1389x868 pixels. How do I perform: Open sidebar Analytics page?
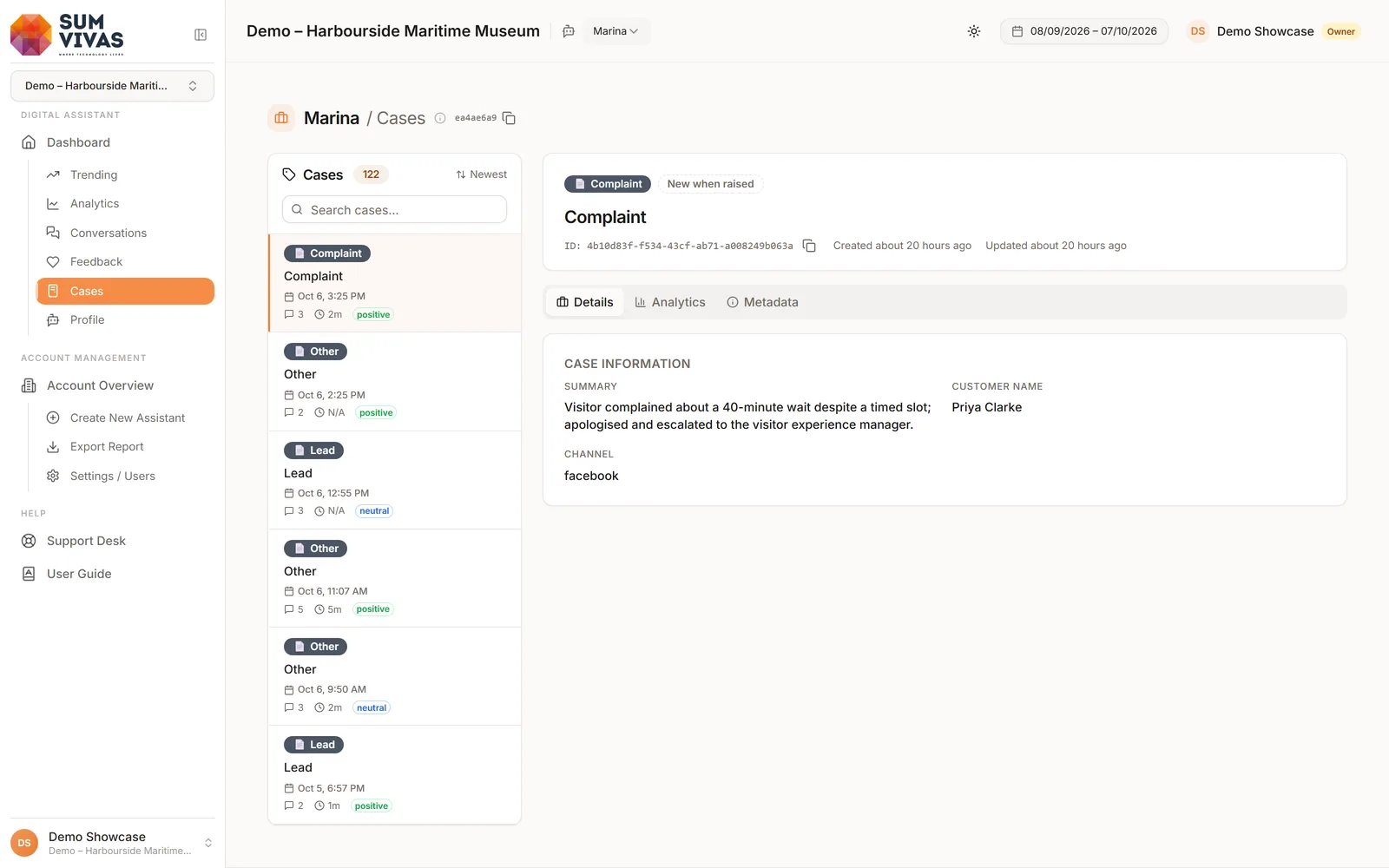(x=125, y=204)
